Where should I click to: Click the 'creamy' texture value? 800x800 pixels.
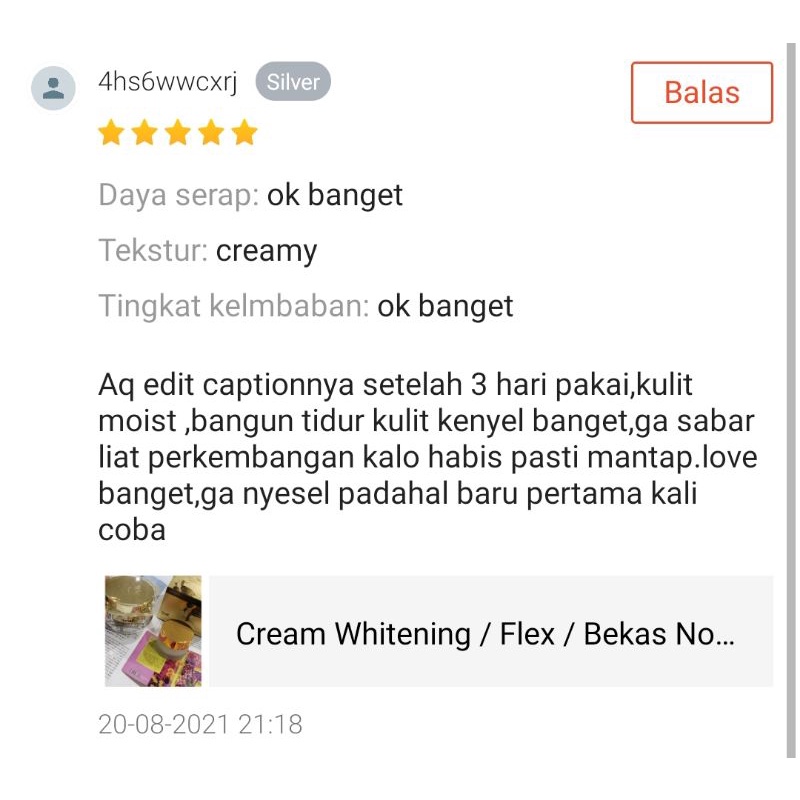(x=266, y=252)
